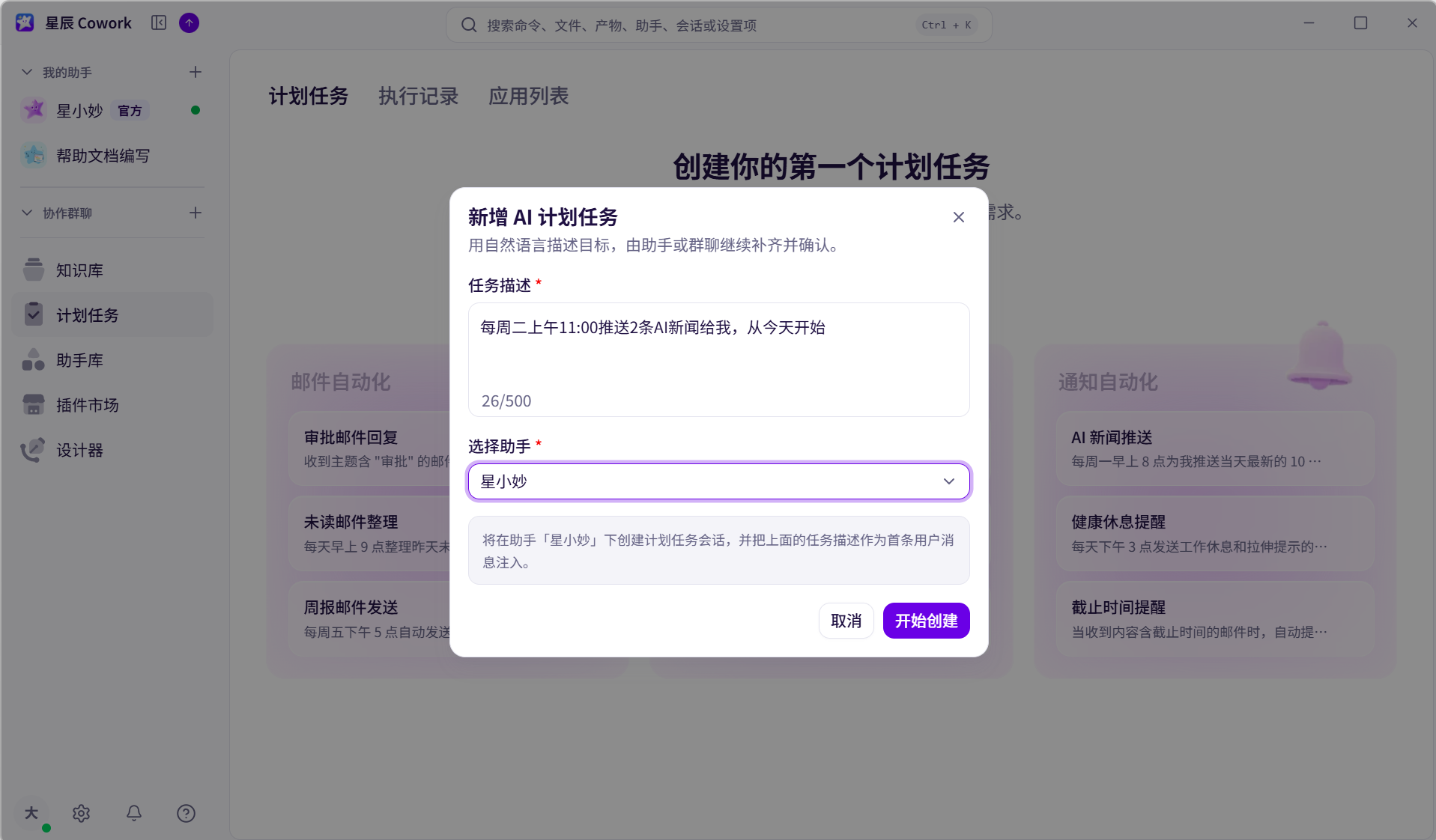This screenshot has width=1436, height=840.
Task: Open the user avatar at bottom-left
Action: (x=31, y=813)
